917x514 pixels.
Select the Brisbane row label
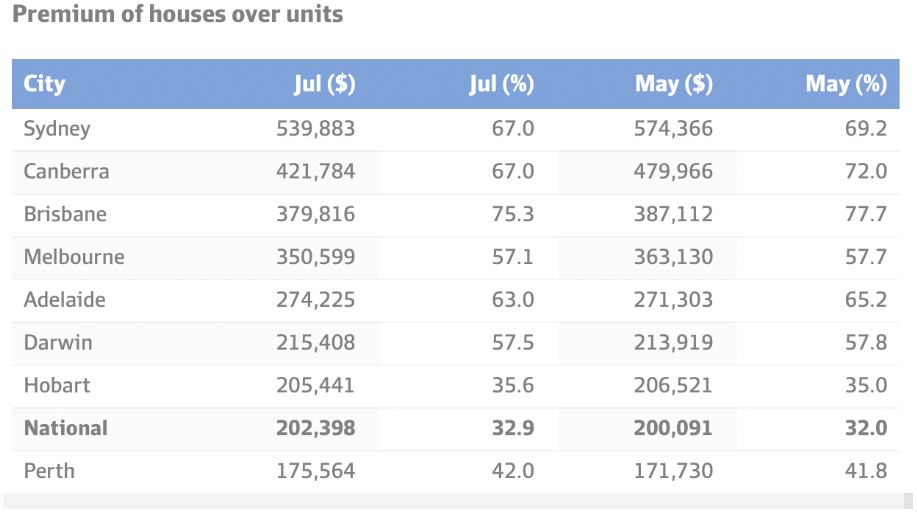pyautogui.click(x=65, y=214)
